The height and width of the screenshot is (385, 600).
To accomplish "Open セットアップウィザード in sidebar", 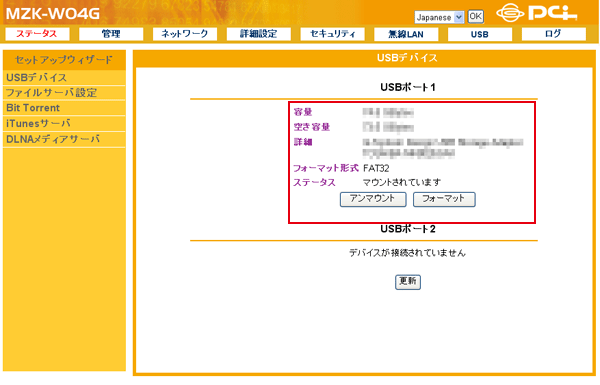I will pos(64,60).
